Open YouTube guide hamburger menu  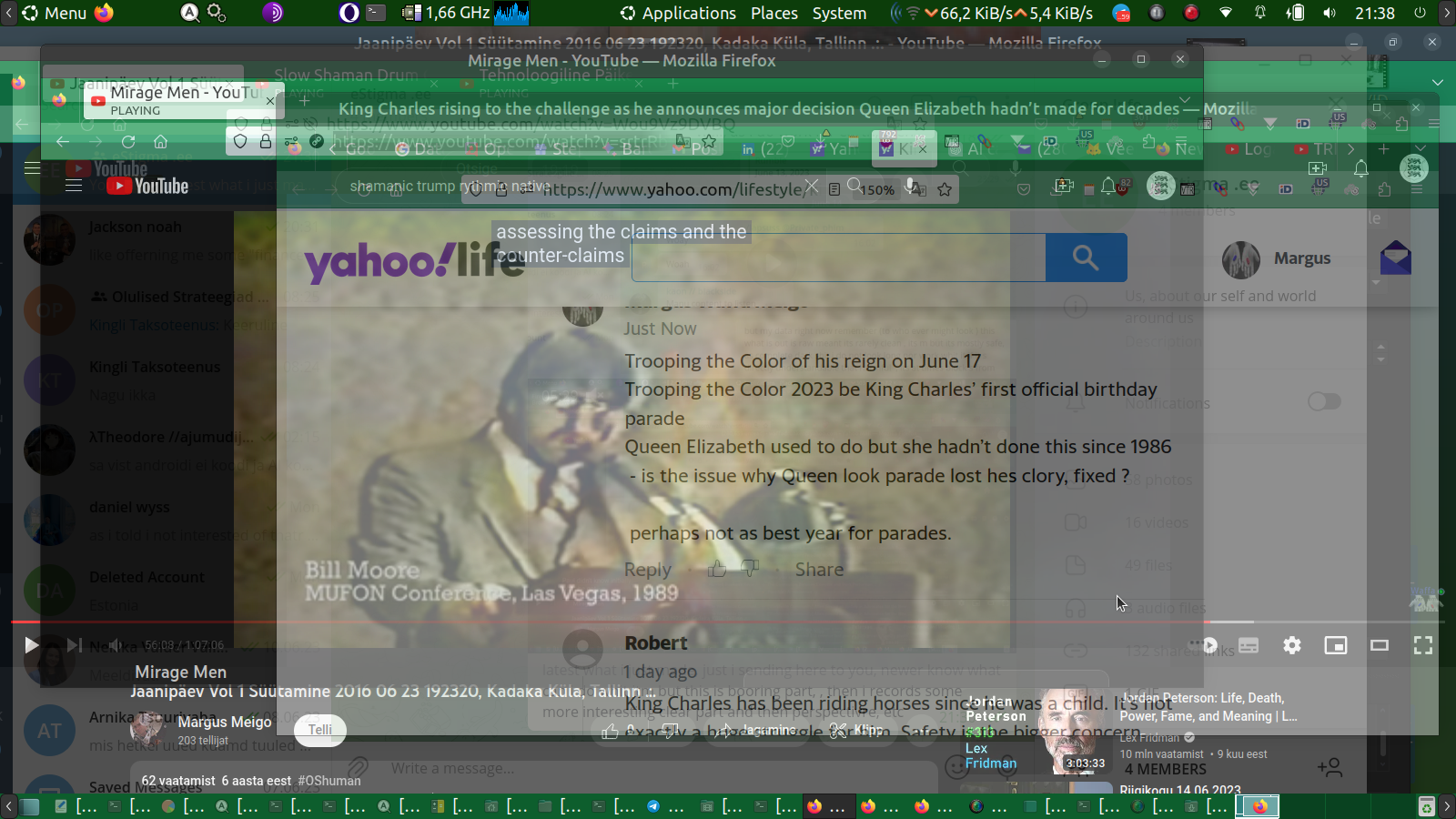75,186
